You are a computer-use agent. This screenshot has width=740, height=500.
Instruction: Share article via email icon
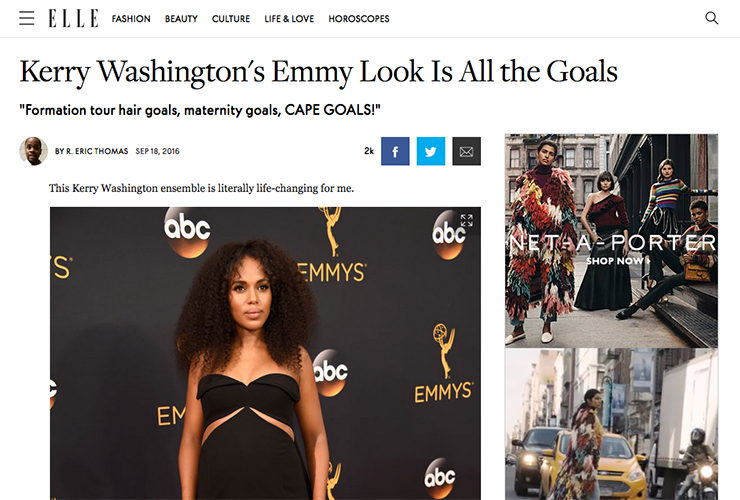pyautogui.click(x=466, y=151)
